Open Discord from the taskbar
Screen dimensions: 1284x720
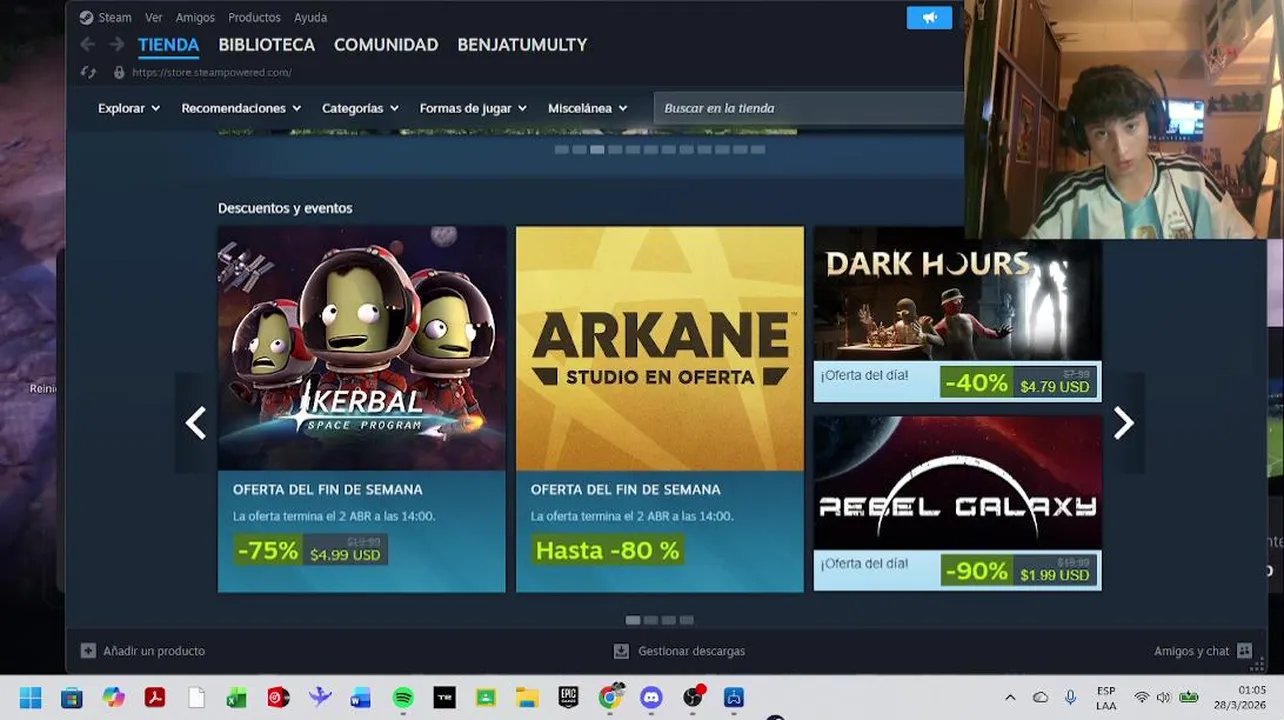click(651, 698)
